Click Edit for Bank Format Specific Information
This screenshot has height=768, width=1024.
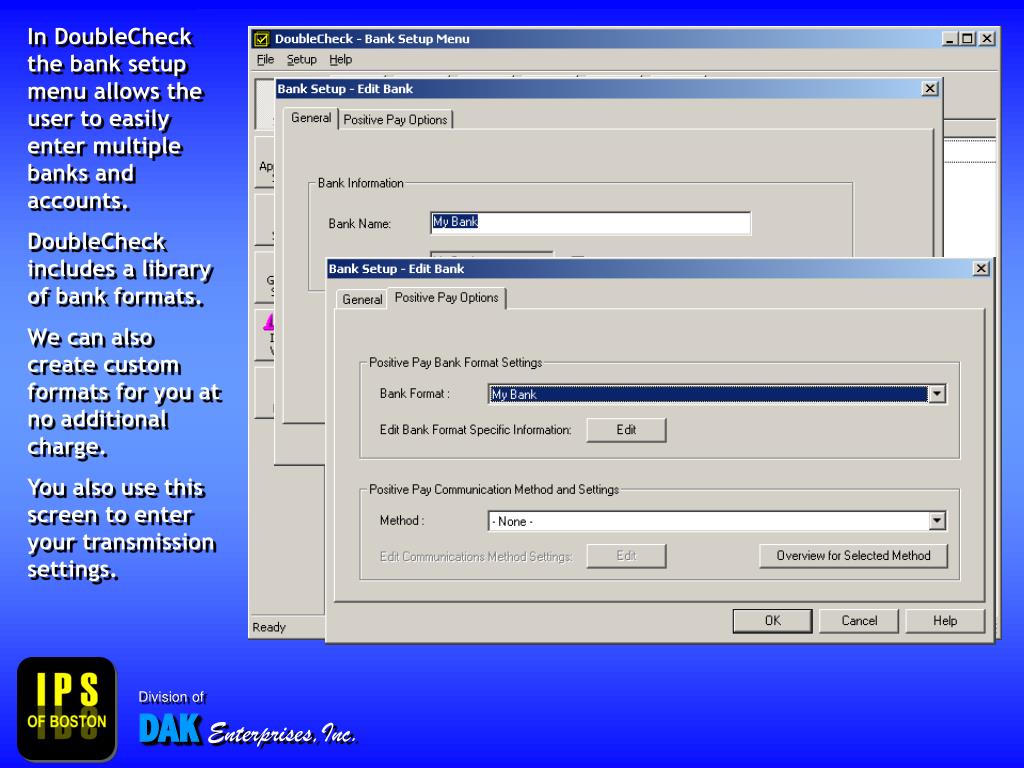(x=626, y=430)
